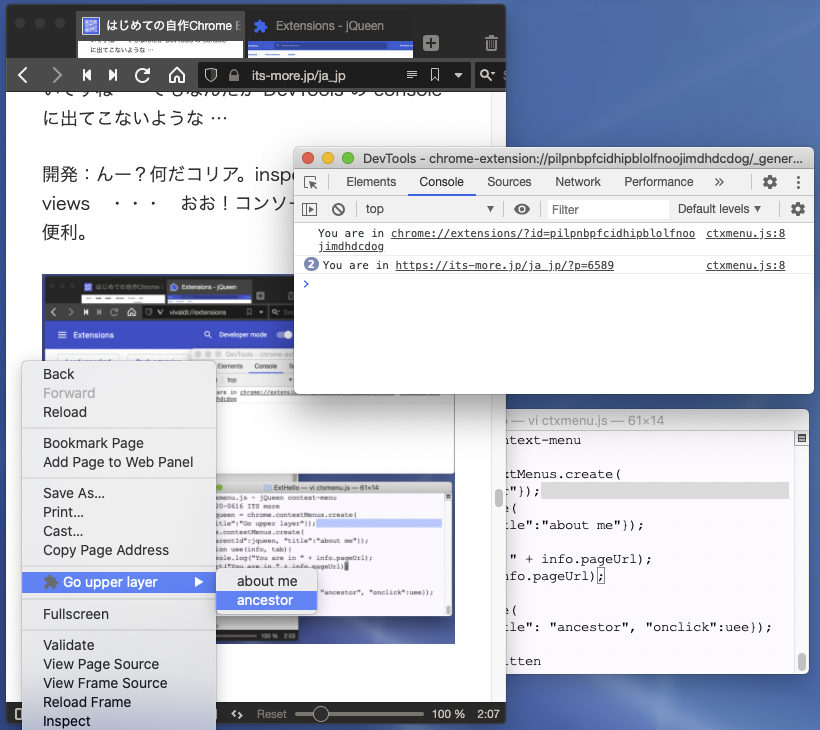Open the 'top' JavaScript context dropdown
This screenshot has height=730, width=820.
pyautogui.click(x=430, y=209)
